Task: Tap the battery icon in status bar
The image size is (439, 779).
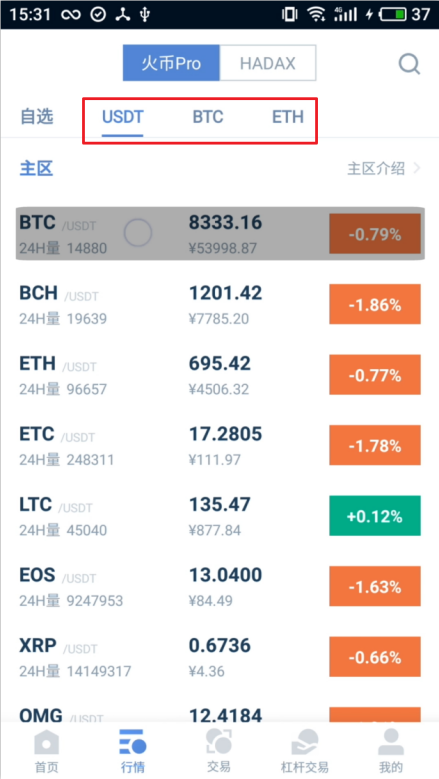Action: pyautogui.click(x=393, y=14)
